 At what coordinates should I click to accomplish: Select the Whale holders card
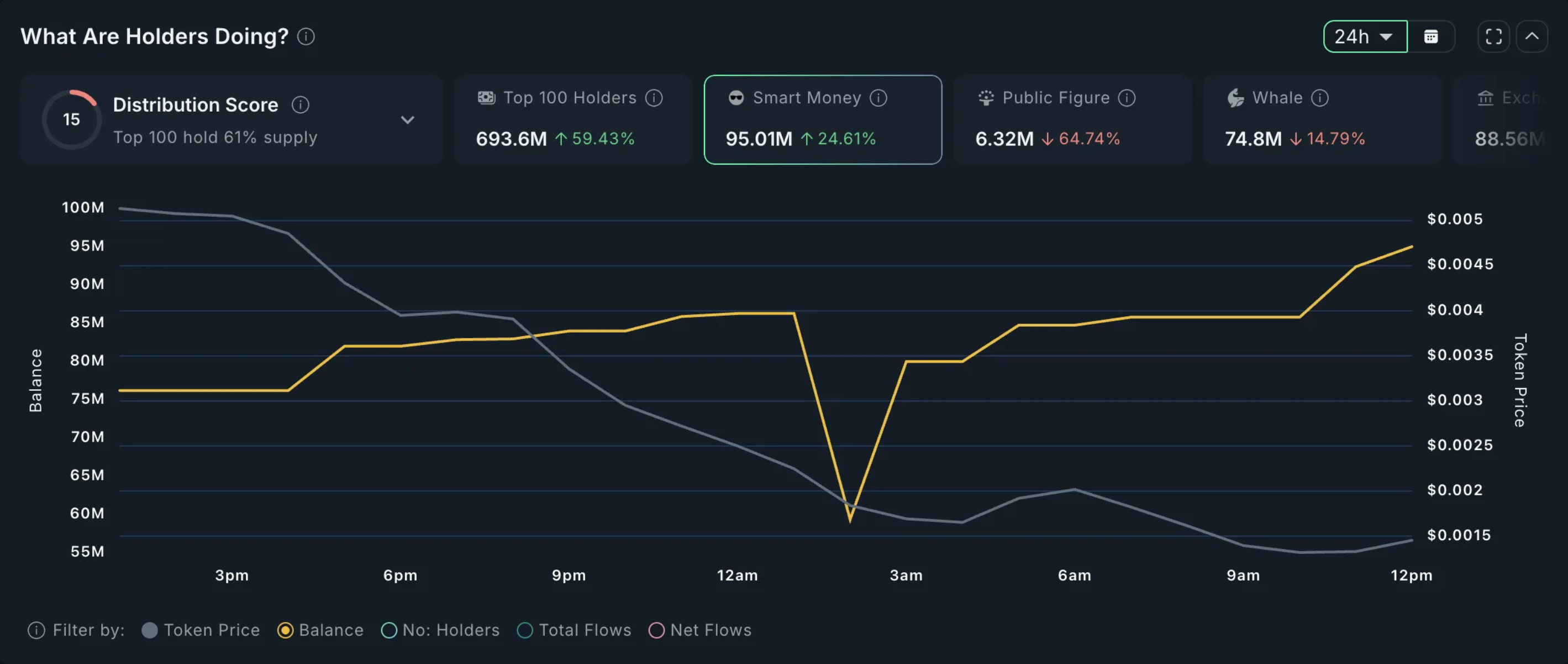[x=1322, y=119]
